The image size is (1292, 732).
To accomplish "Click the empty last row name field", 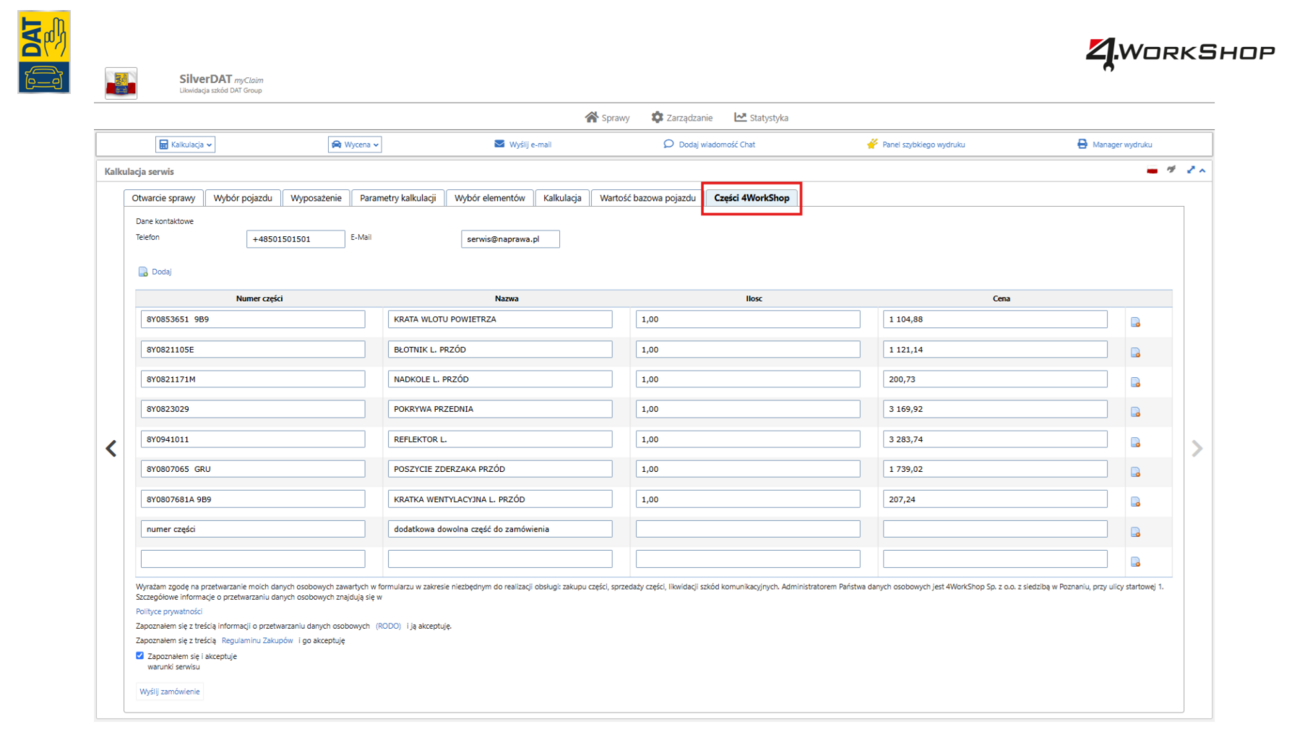I will pyautogui.click(x=500, y=559).
